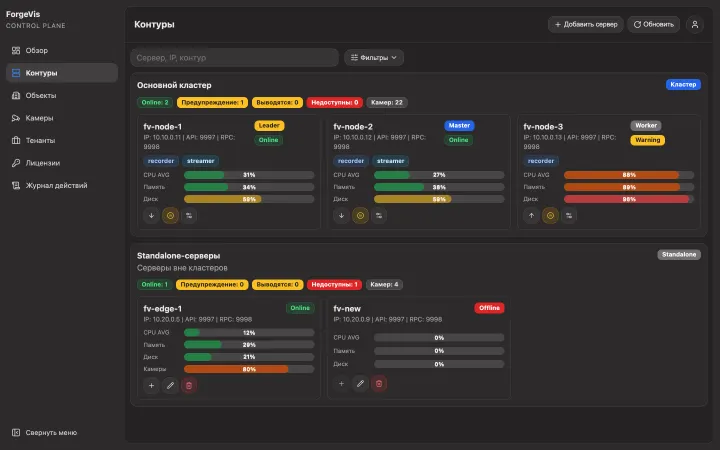This screenshot has width=720, height=450.
Task: Open the Фильтры dropdown
Action: pyautogui.click(x=374, y=57)
